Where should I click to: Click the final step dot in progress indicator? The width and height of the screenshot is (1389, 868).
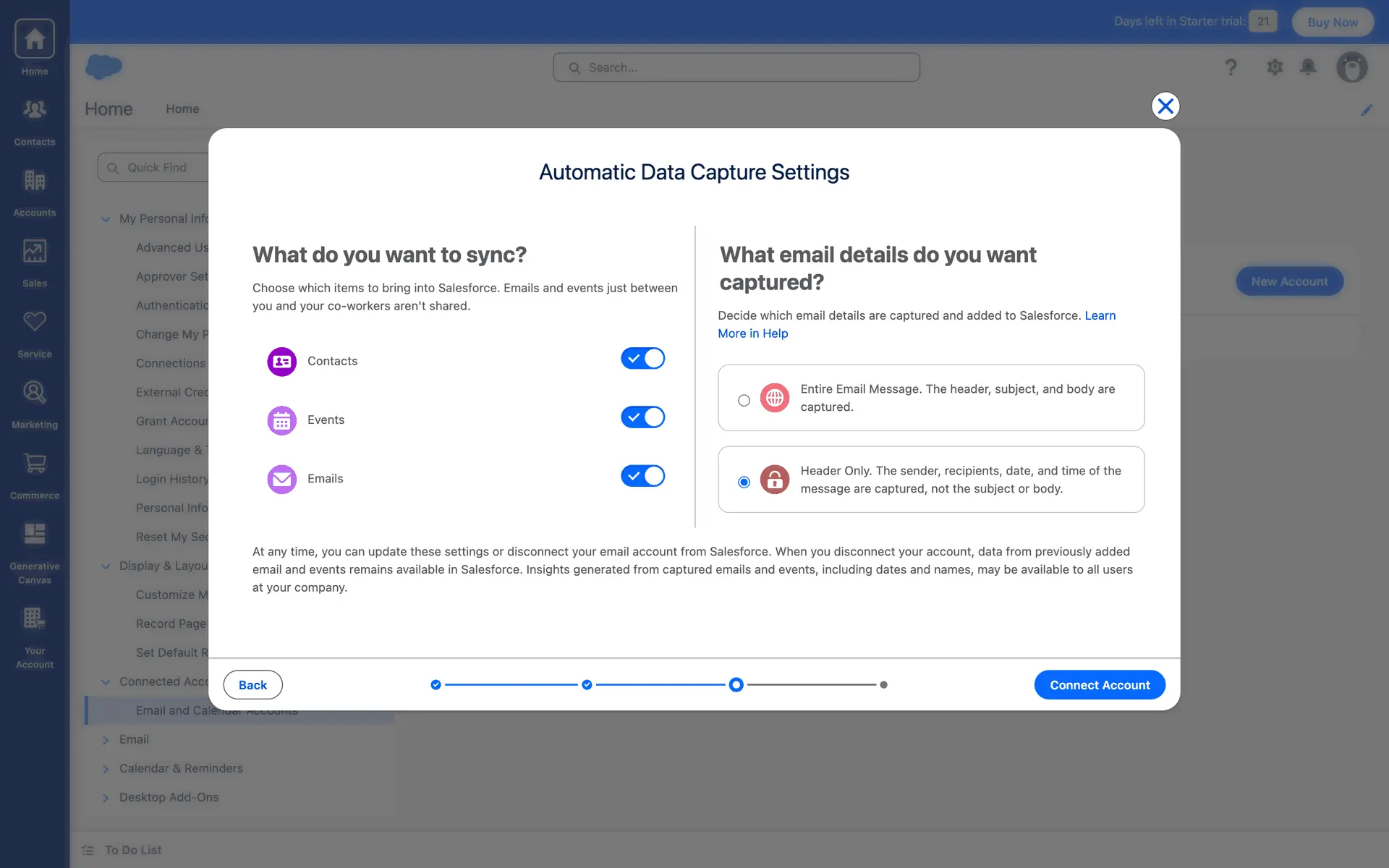point(883,685)
